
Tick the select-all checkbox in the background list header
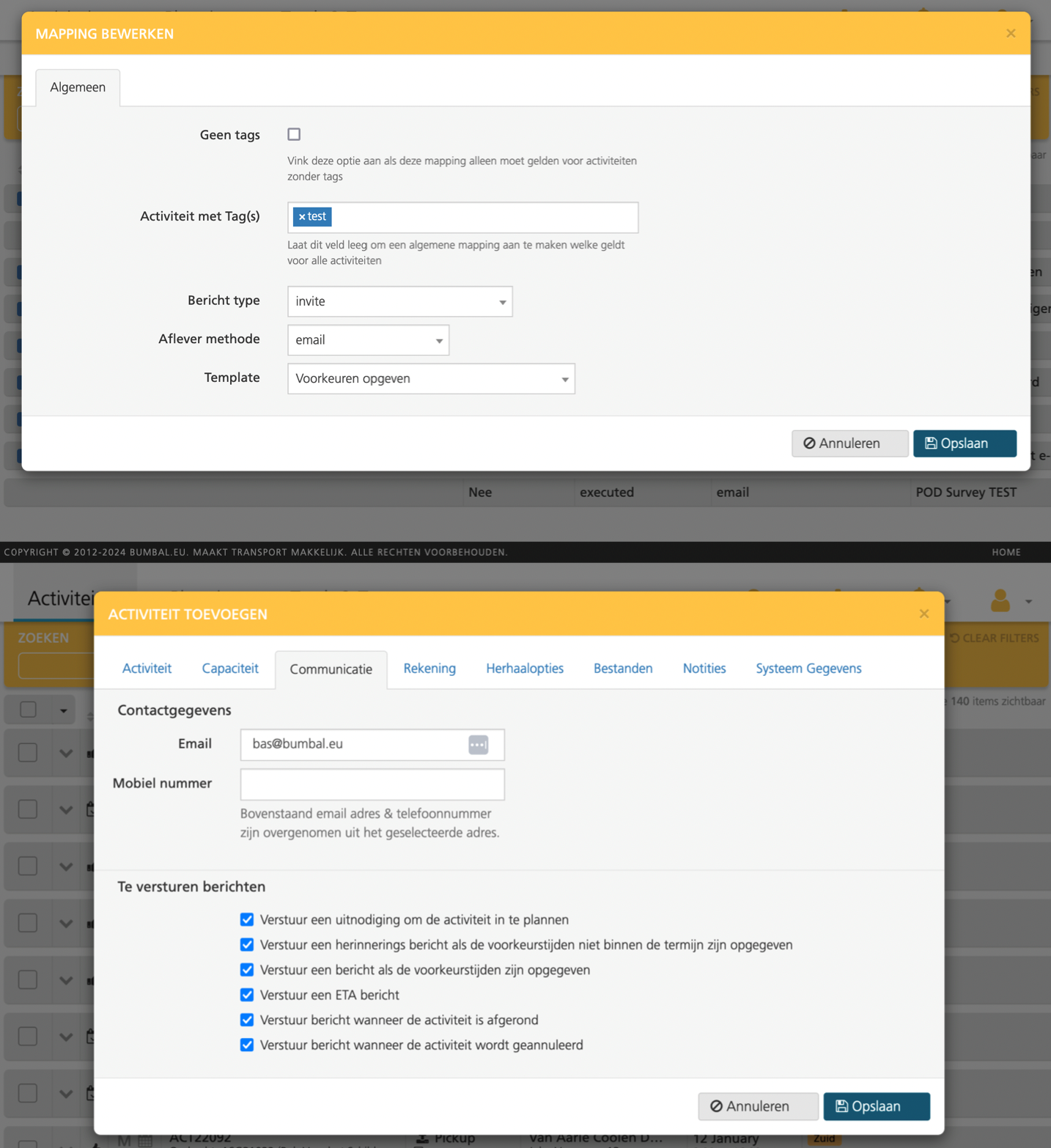(x=28, y=709)
